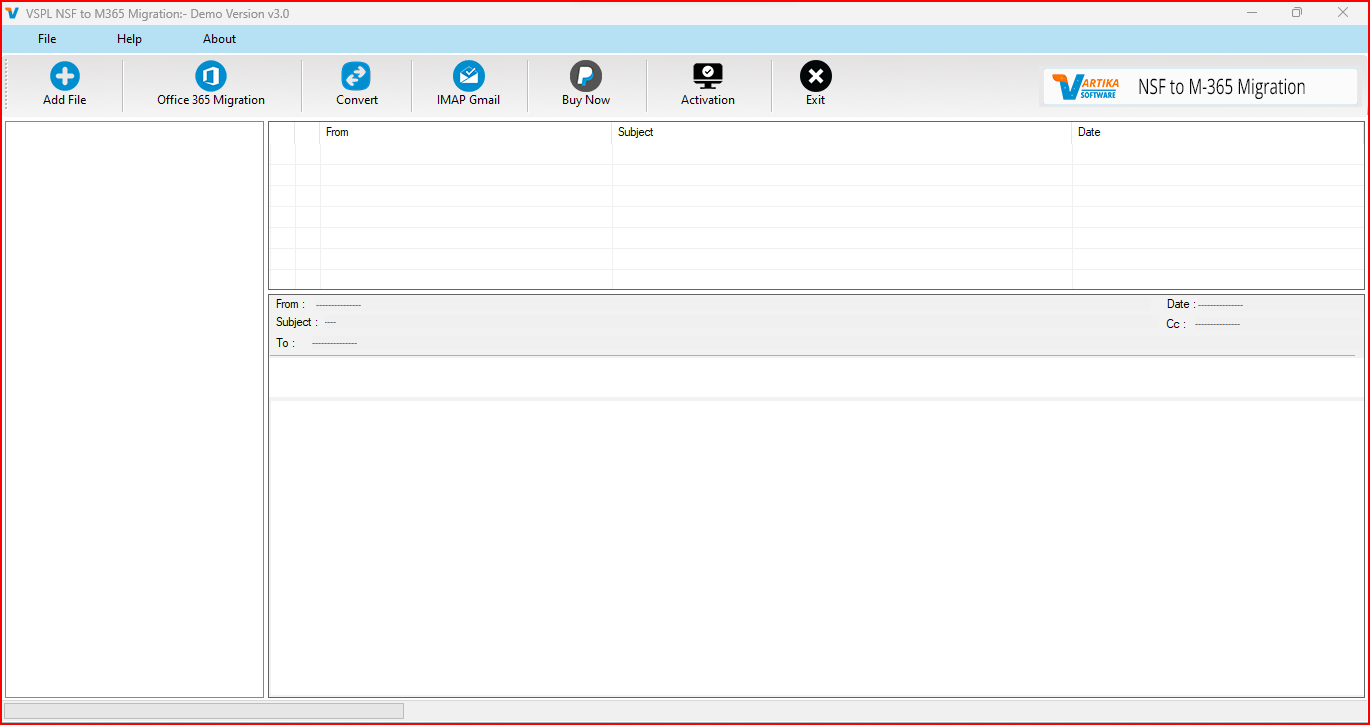Viewport: 1370px width, 725px height.
Task: Click the progress bar in the status area
Action: point(204,711)
